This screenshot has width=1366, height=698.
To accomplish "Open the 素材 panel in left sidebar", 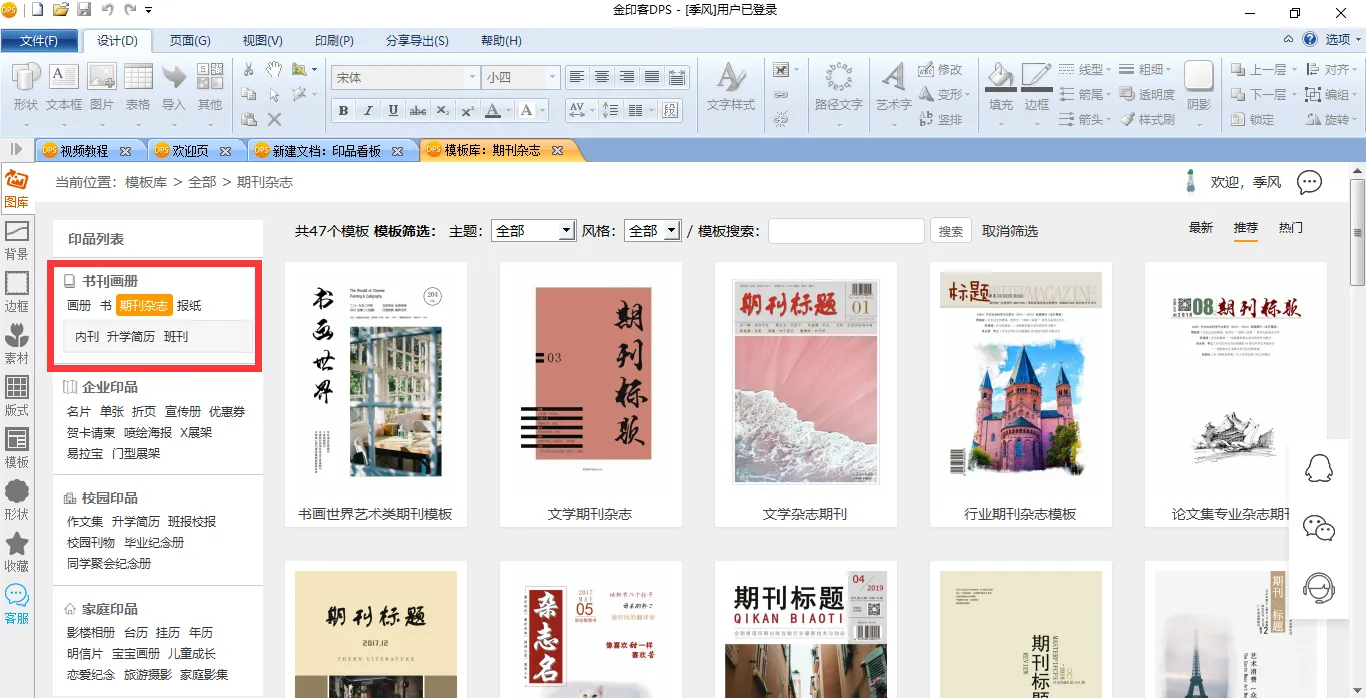I will coord(17,343).
